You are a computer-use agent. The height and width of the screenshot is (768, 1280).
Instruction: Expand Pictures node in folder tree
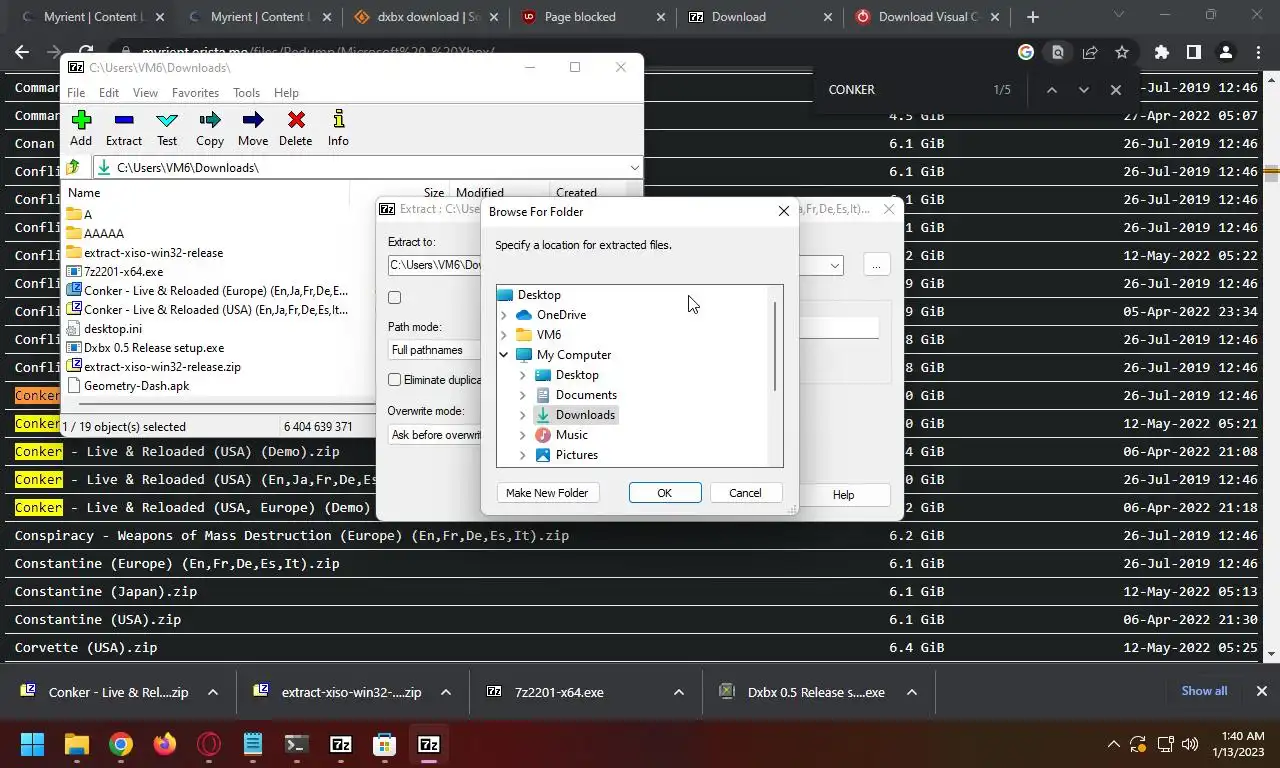(x=523, y=455)
